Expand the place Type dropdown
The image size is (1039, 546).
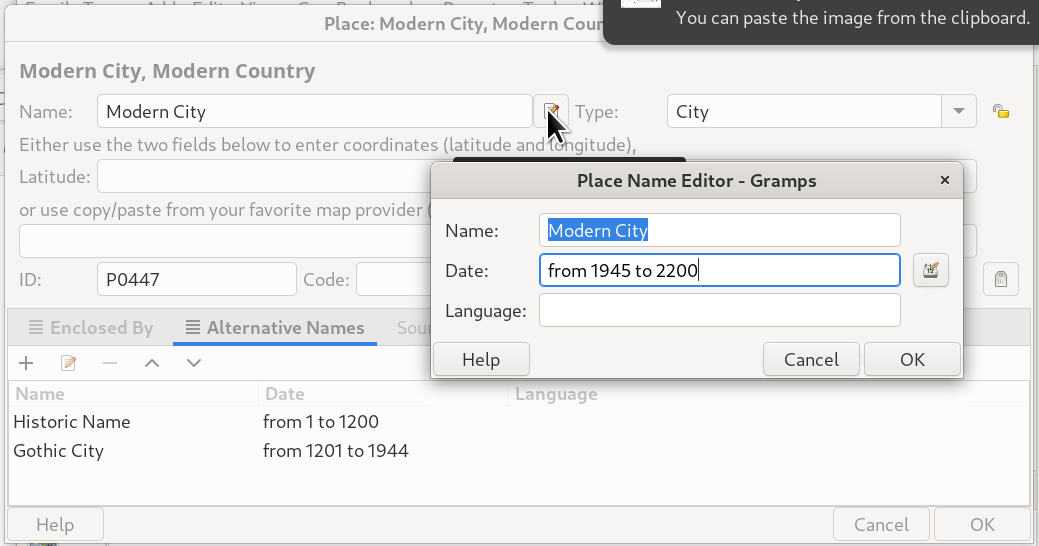point(959,111)
